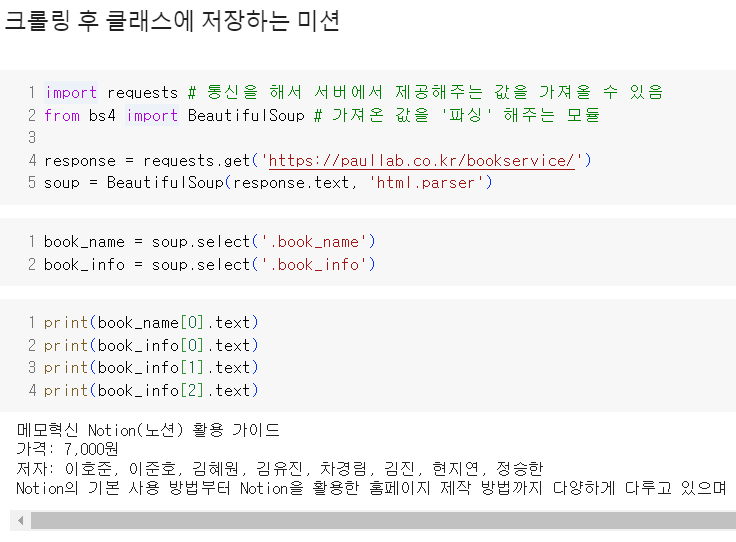
Task: Click the 'print(book_info[1].text)' line
Action: click(x=151, y=367)
